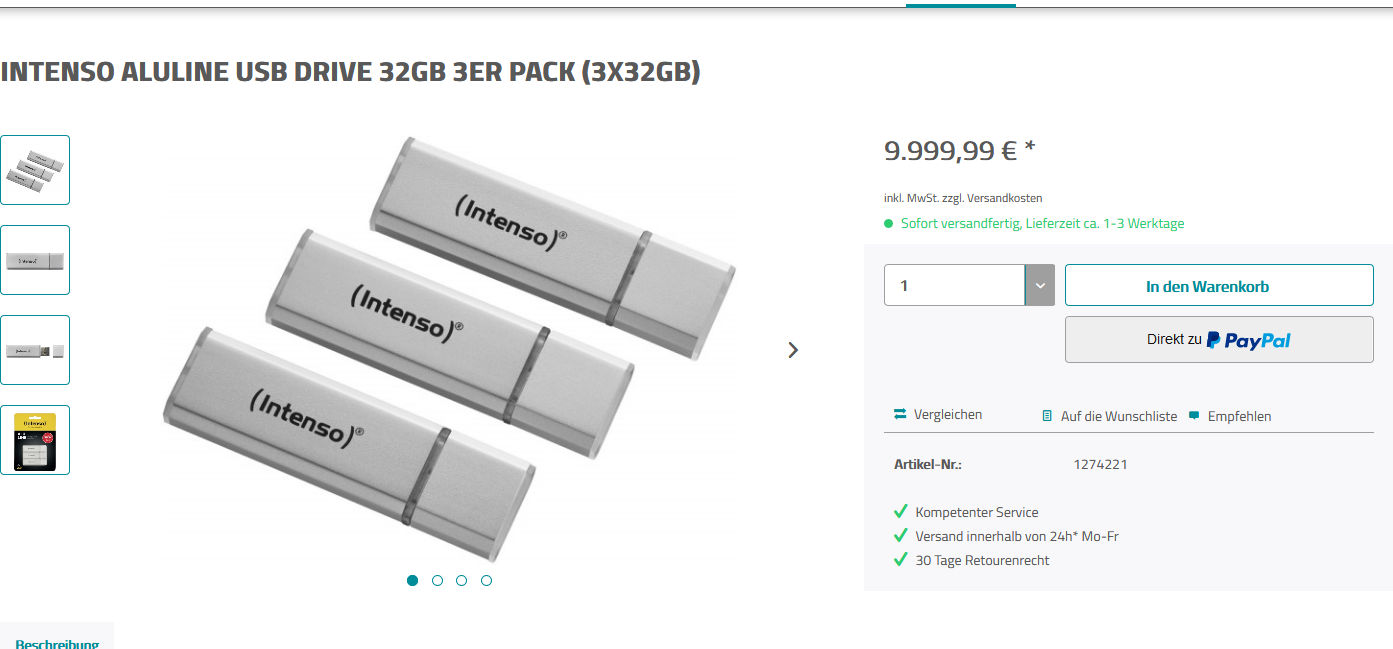Click the Auf die Wunschliste link
Viewport: 1393px width, 649px height.
click(1118, 416)
